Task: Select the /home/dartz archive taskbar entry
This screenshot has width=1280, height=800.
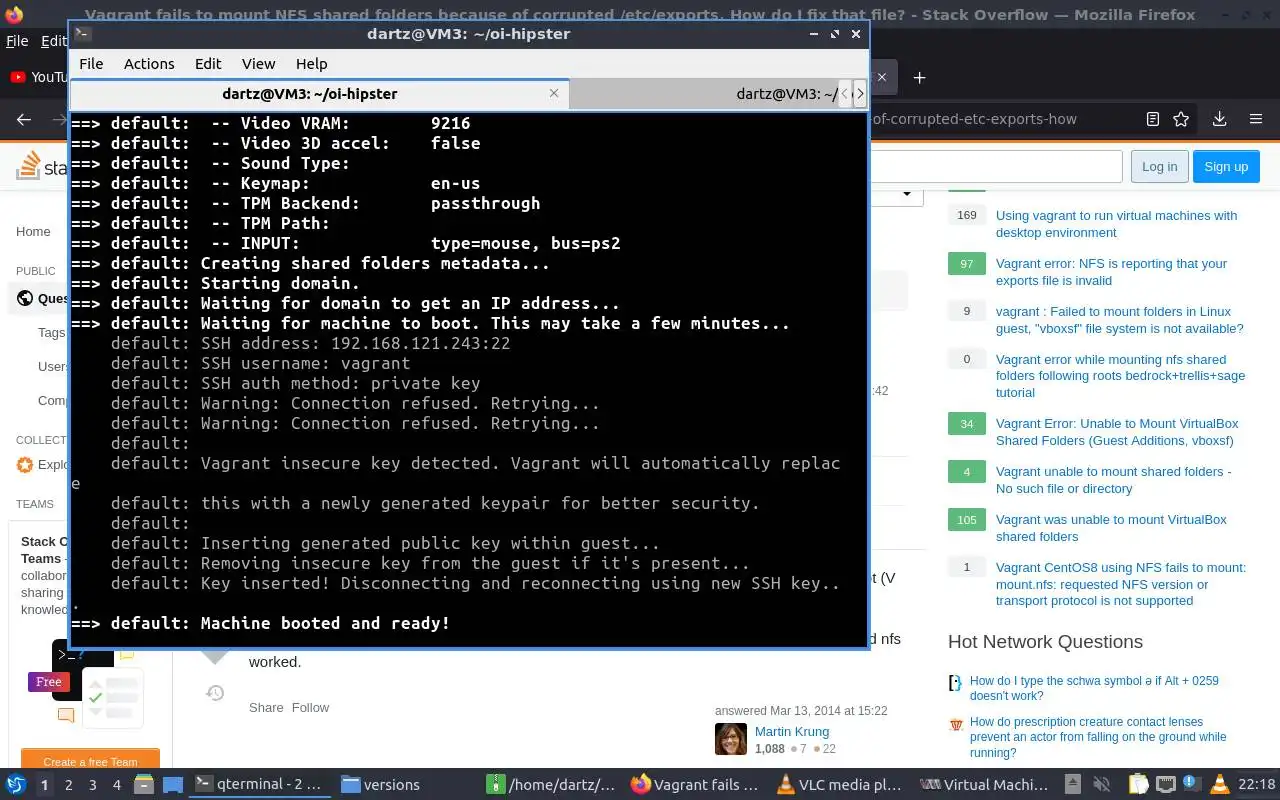Action: (x=552, y=784)
